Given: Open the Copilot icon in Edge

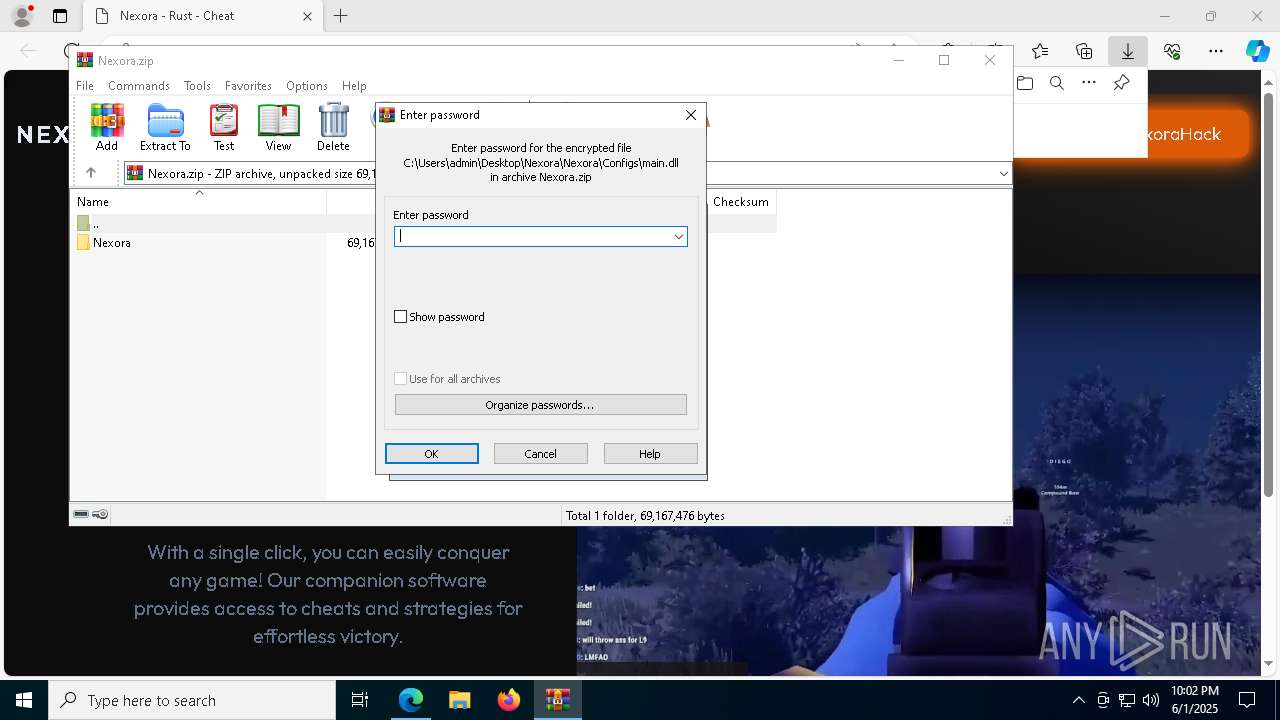Looking at the screenshot, I should pos(1257,51).
